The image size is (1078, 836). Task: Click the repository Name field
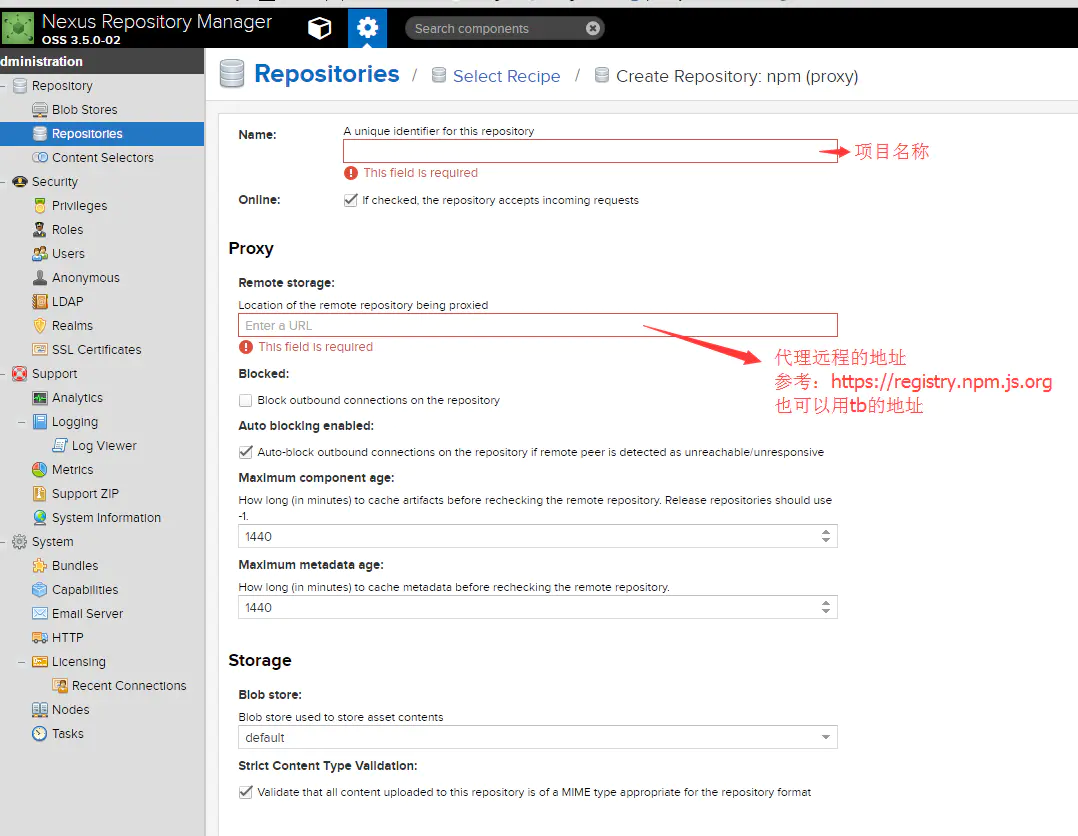pos(590,151)
